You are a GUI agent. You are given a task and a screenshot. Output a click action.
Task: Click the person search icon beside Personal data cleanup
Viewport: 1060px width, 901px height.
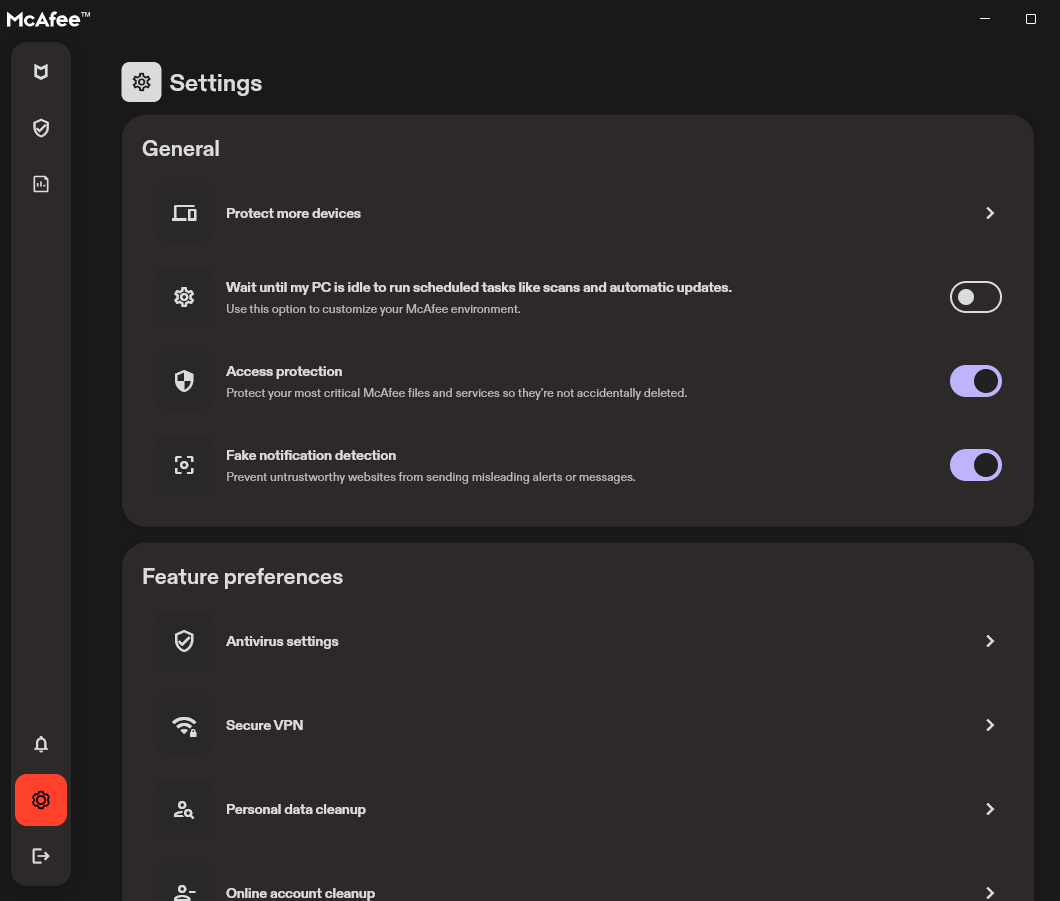point(184,809)
